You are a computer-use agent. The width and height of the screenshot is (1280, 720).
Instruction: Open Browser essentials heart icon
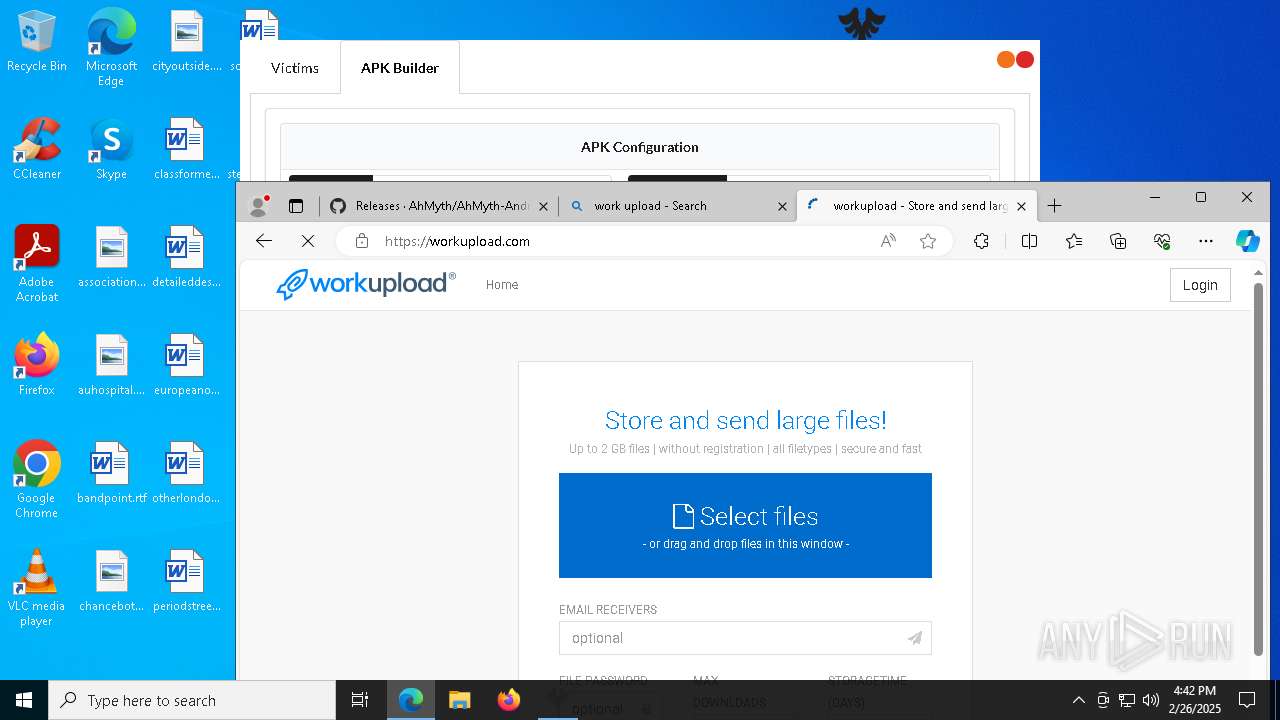coord(1162,241)
